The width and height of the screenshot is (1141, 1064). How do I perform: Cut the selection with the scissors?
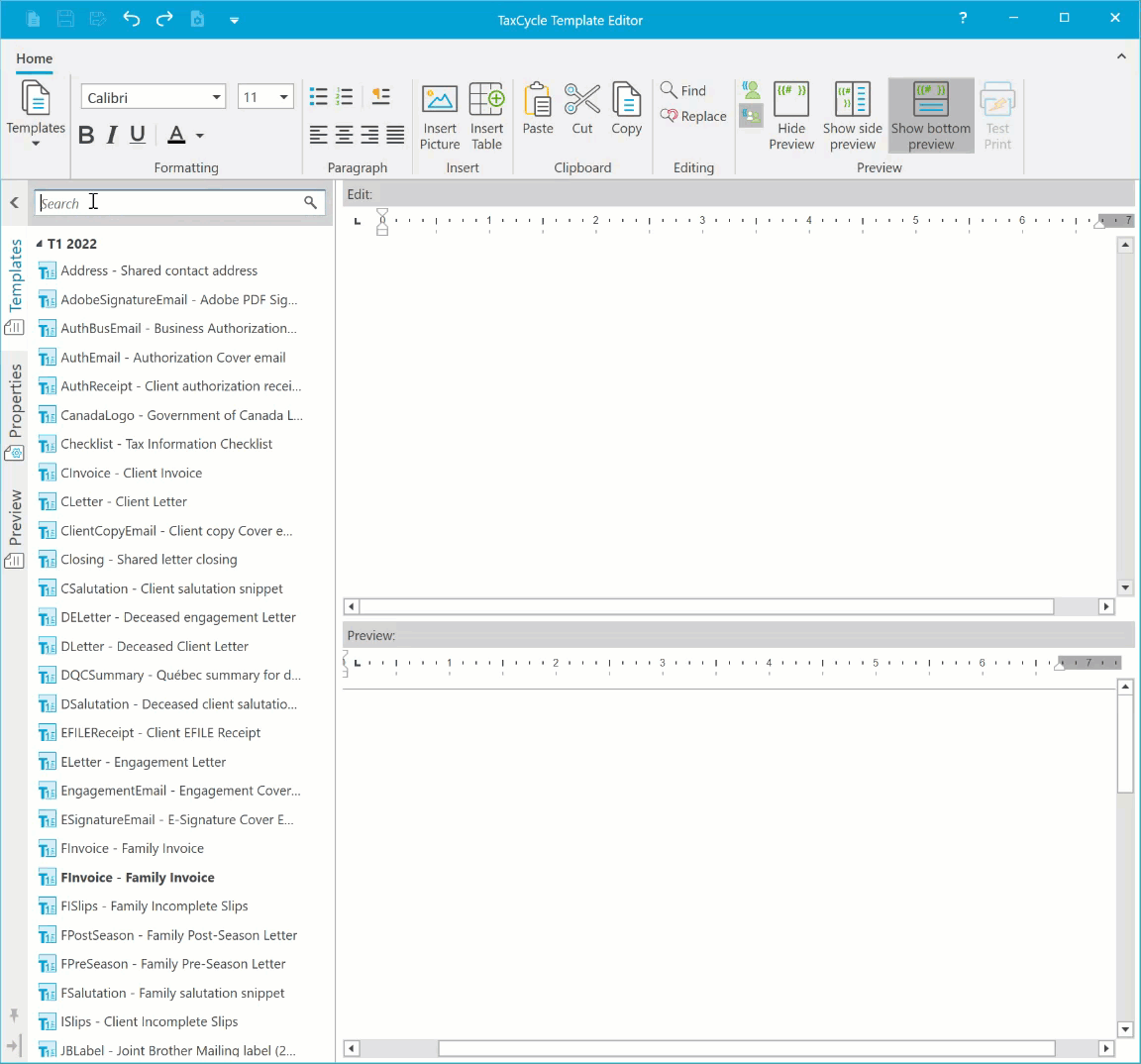582,109
